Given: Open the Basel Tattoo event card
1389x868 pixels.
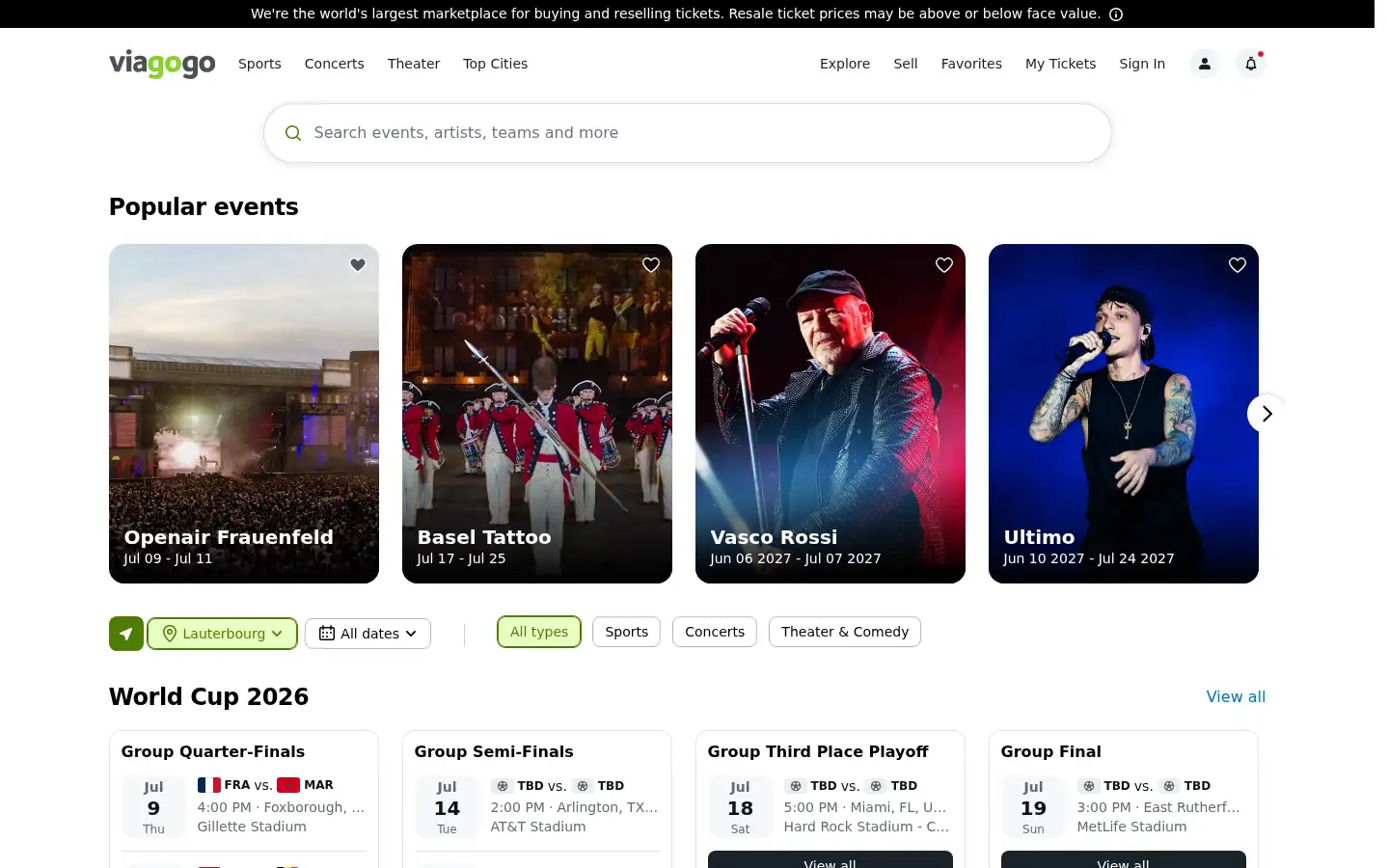Looking at the screenshot, I should pyautogui.click(x=537, y=414).
